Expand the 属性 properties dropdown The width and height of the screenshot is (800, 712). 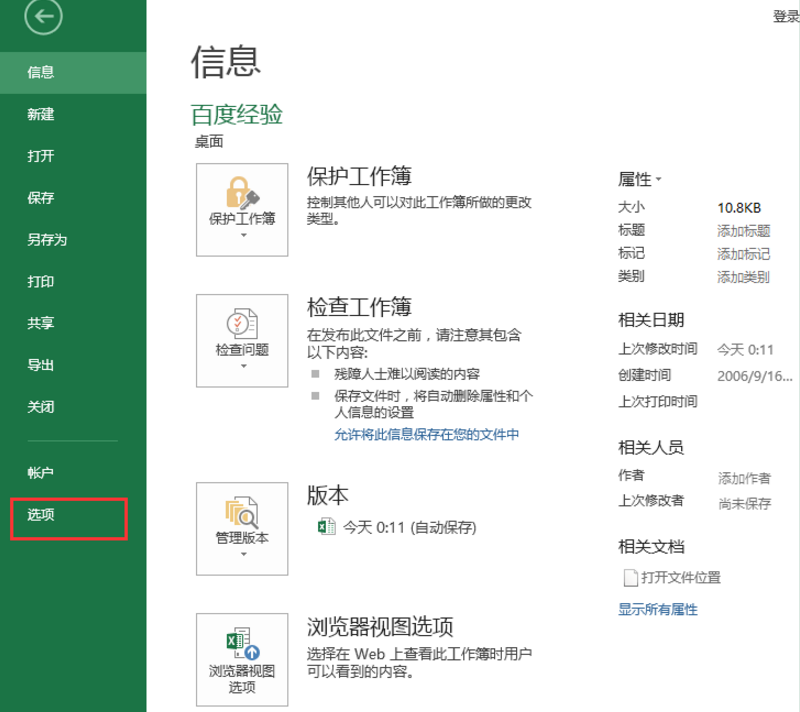pyautogui.click(x=638, y=179)
